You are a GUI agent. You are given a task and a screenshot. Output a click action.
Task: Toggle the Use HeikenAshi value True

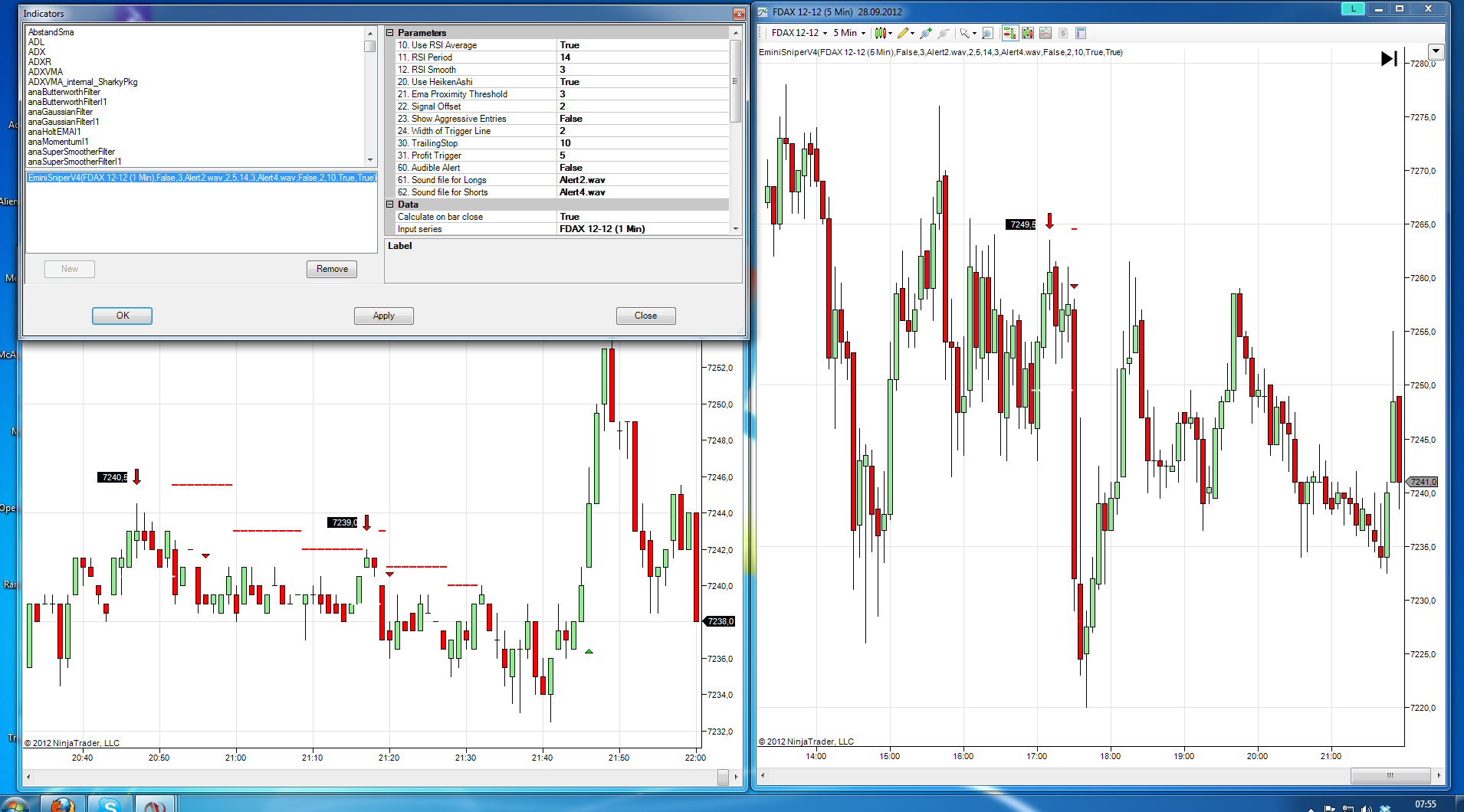pyautogui.click(x=643, y=82)
